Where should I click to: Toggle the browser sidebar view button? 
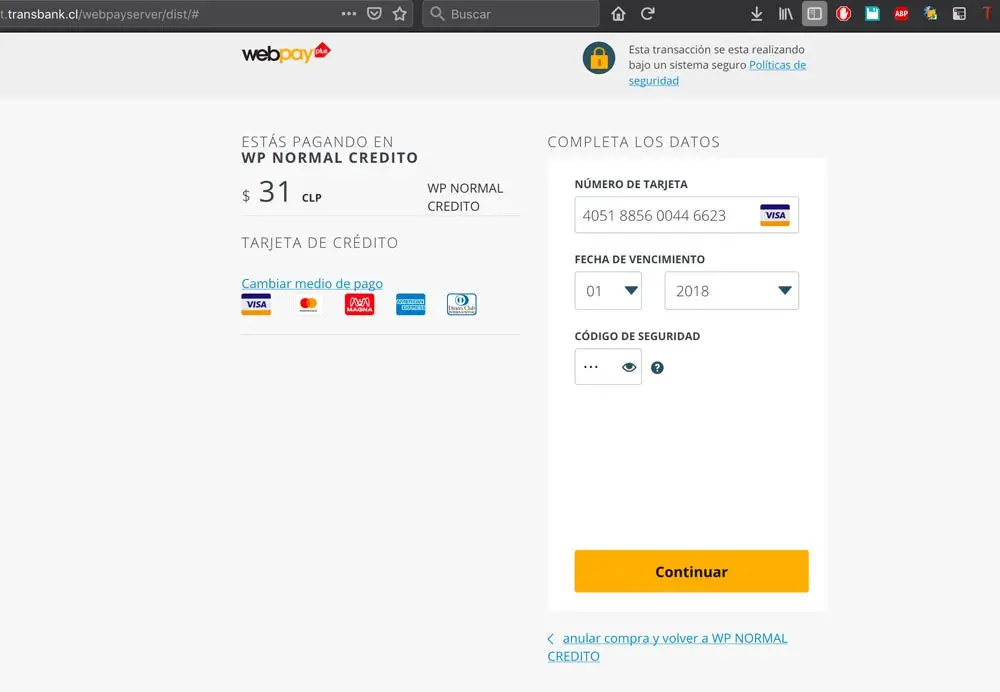click(x=814, y=13)
